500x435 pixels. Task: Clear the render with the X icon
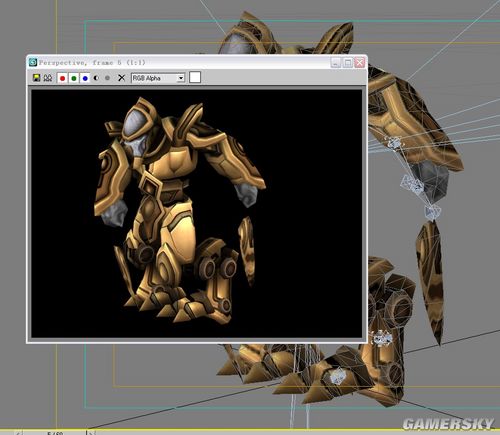pyautogui.click(x=121, y=78)
